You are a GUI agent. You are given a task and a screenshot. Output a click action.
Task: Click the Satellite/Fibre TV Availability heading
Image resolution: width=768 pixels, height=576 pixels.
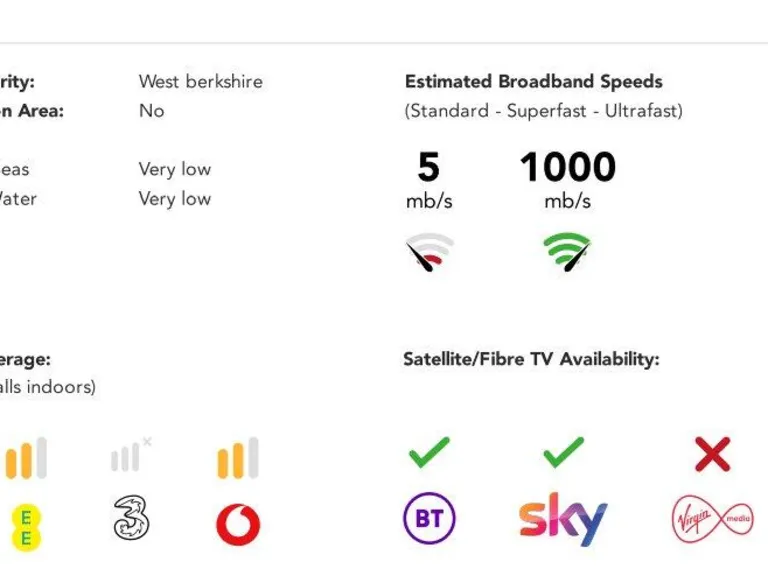pos(531,359)
